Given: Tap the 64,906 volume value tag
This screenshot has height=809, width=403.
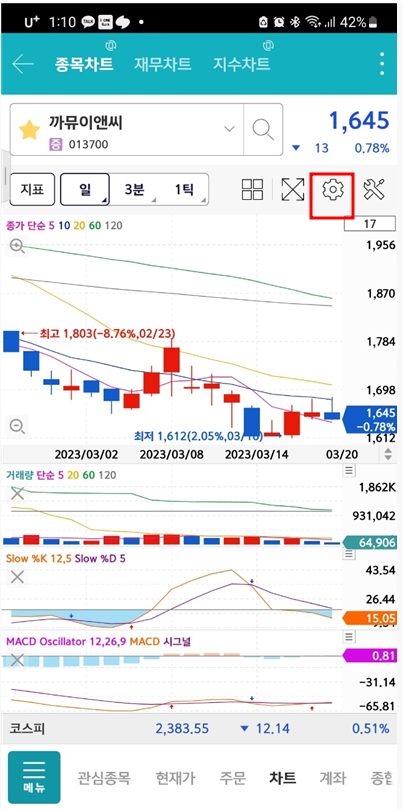Looking at the screenshot, I should coord(369,542).
